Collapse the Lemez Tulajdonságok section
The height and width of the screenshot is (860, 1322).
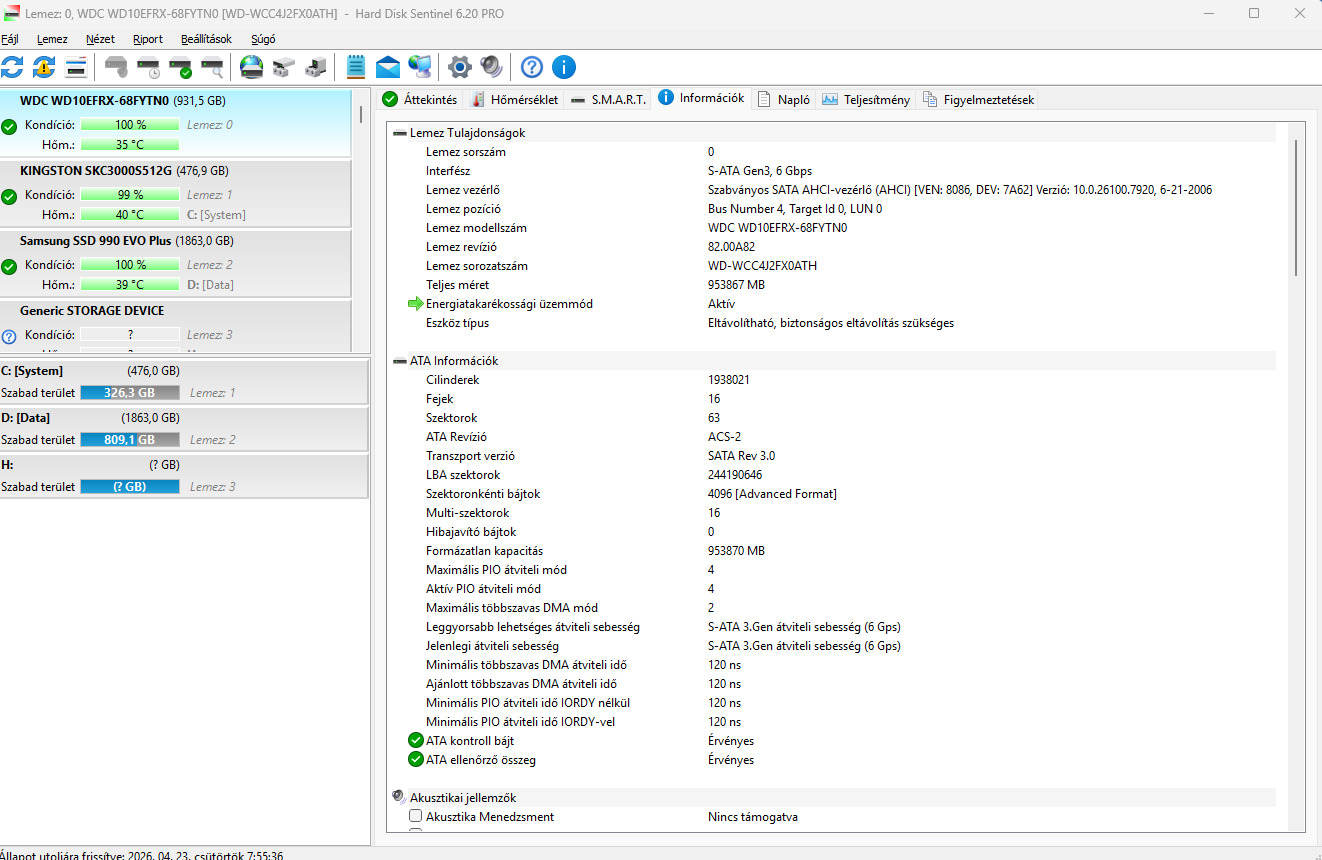[x=400, y=133]
